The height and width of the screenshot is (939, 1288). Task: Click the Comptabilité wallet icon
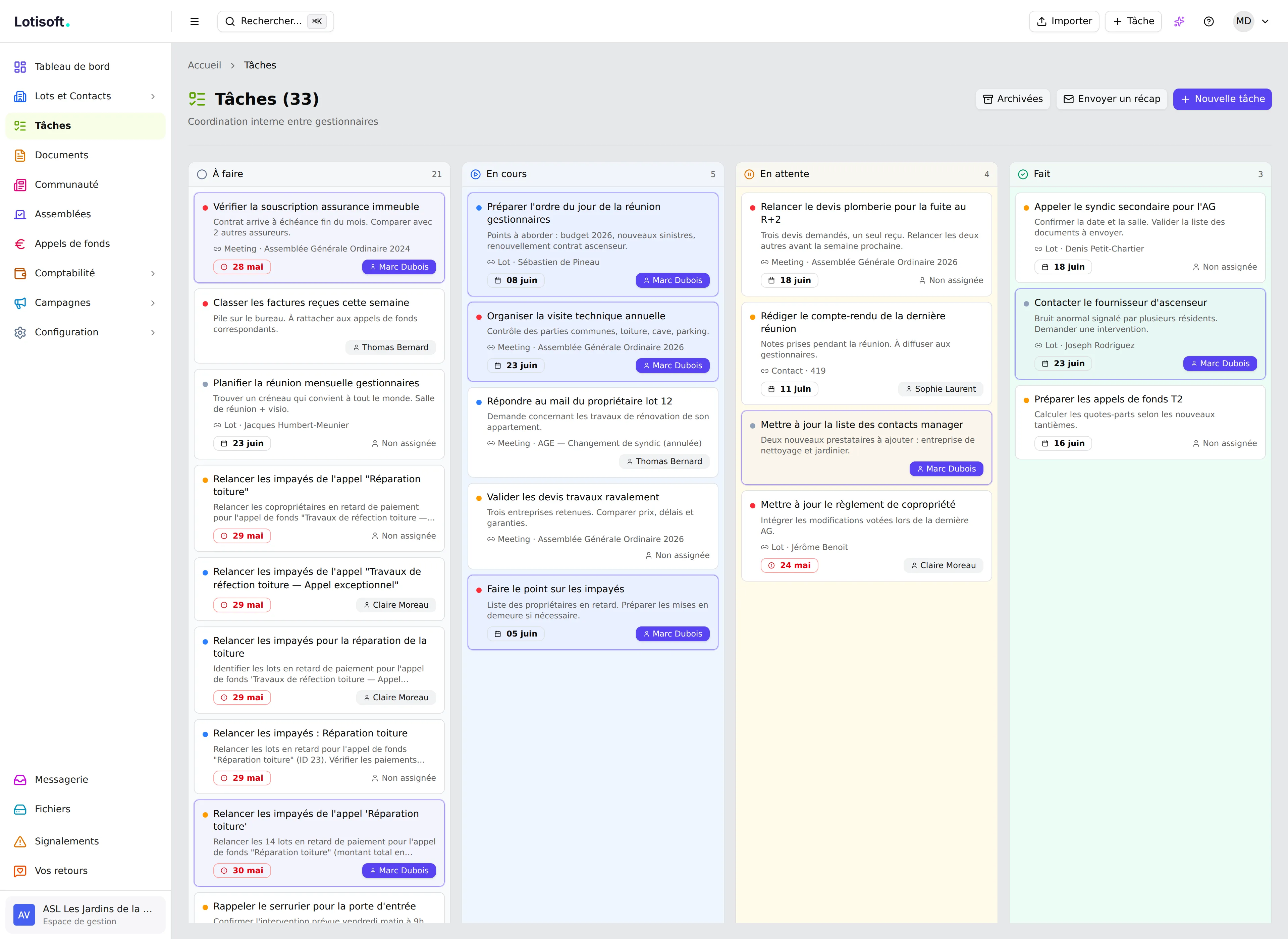click(20, 273)
